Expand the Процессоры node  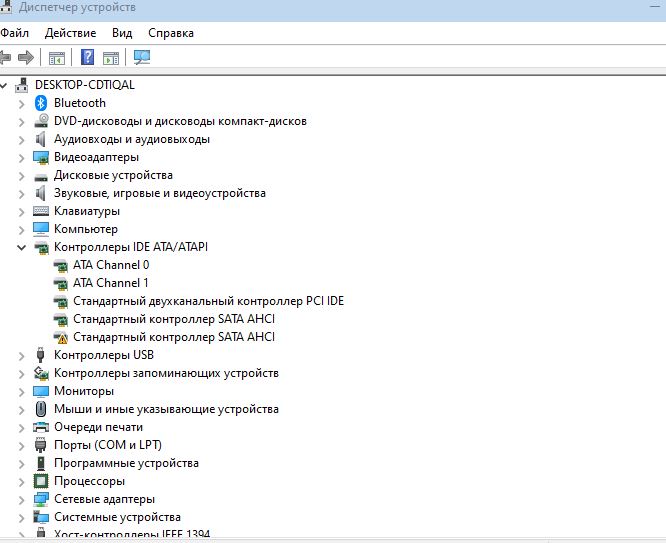point(21,481)
